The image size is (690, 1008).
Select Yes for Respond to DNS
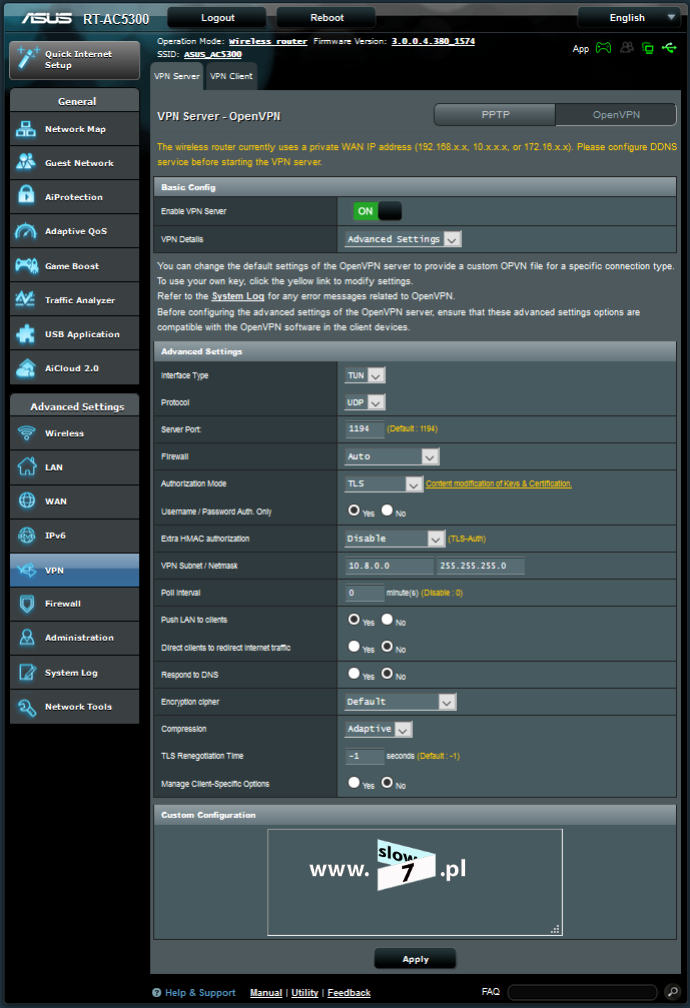pyautogui.click(x=354, y=673)
